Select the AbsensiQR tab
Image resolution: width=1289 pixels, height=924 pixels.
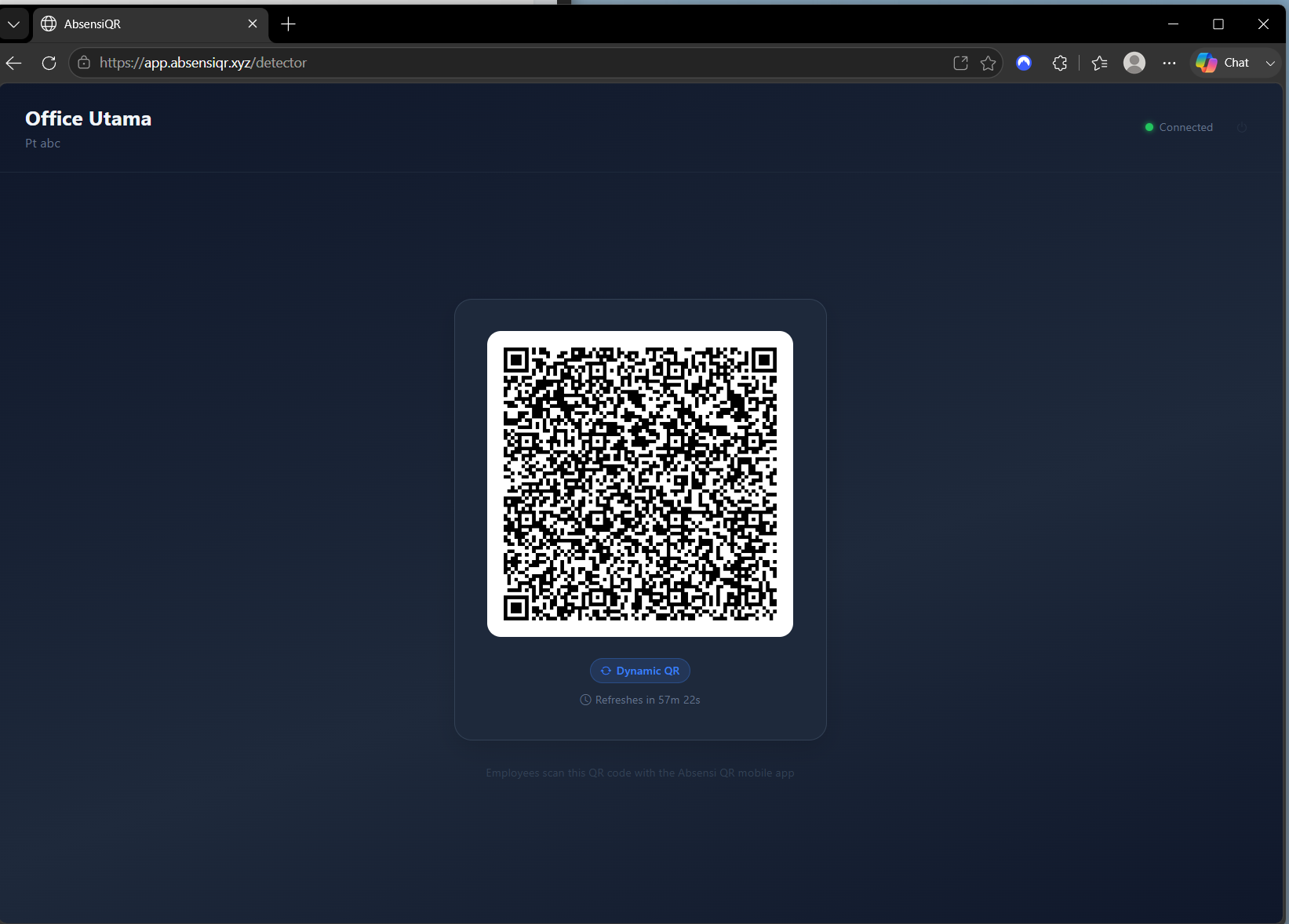coord(149,24)
